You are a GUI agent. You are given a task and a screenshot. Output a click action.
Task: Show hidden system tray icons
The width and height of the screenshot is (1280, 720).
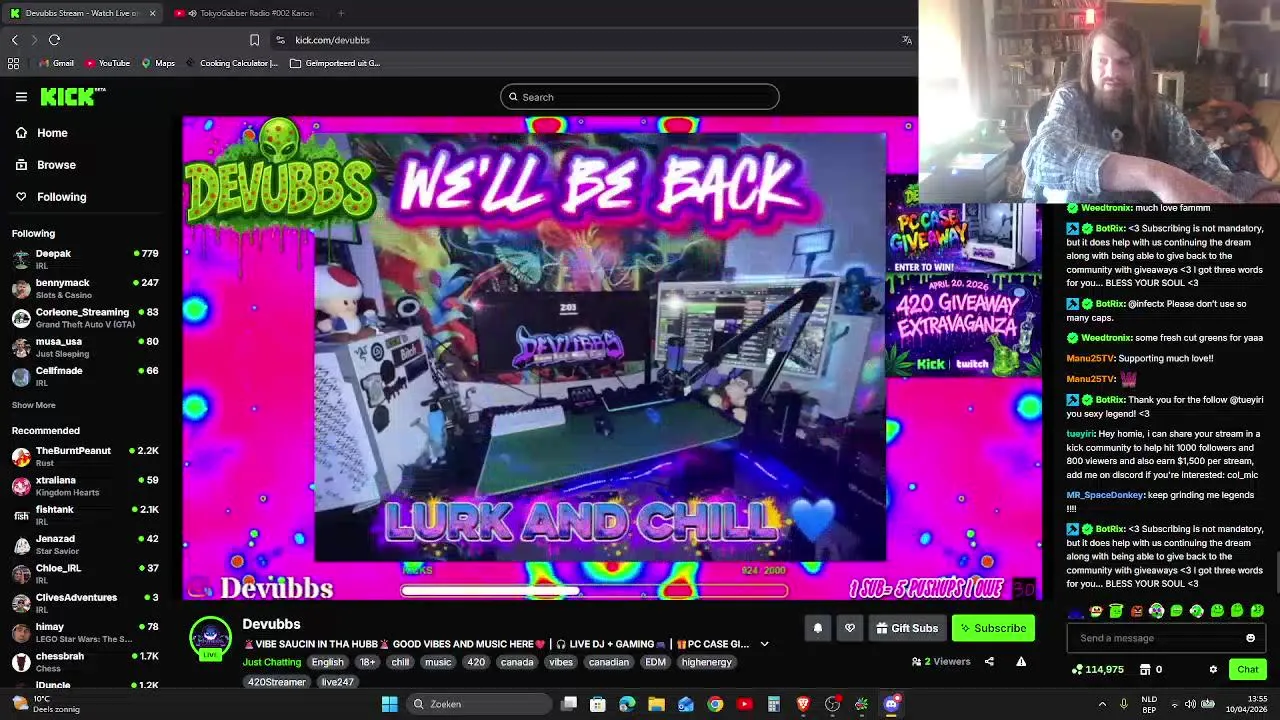point(1102,704)
